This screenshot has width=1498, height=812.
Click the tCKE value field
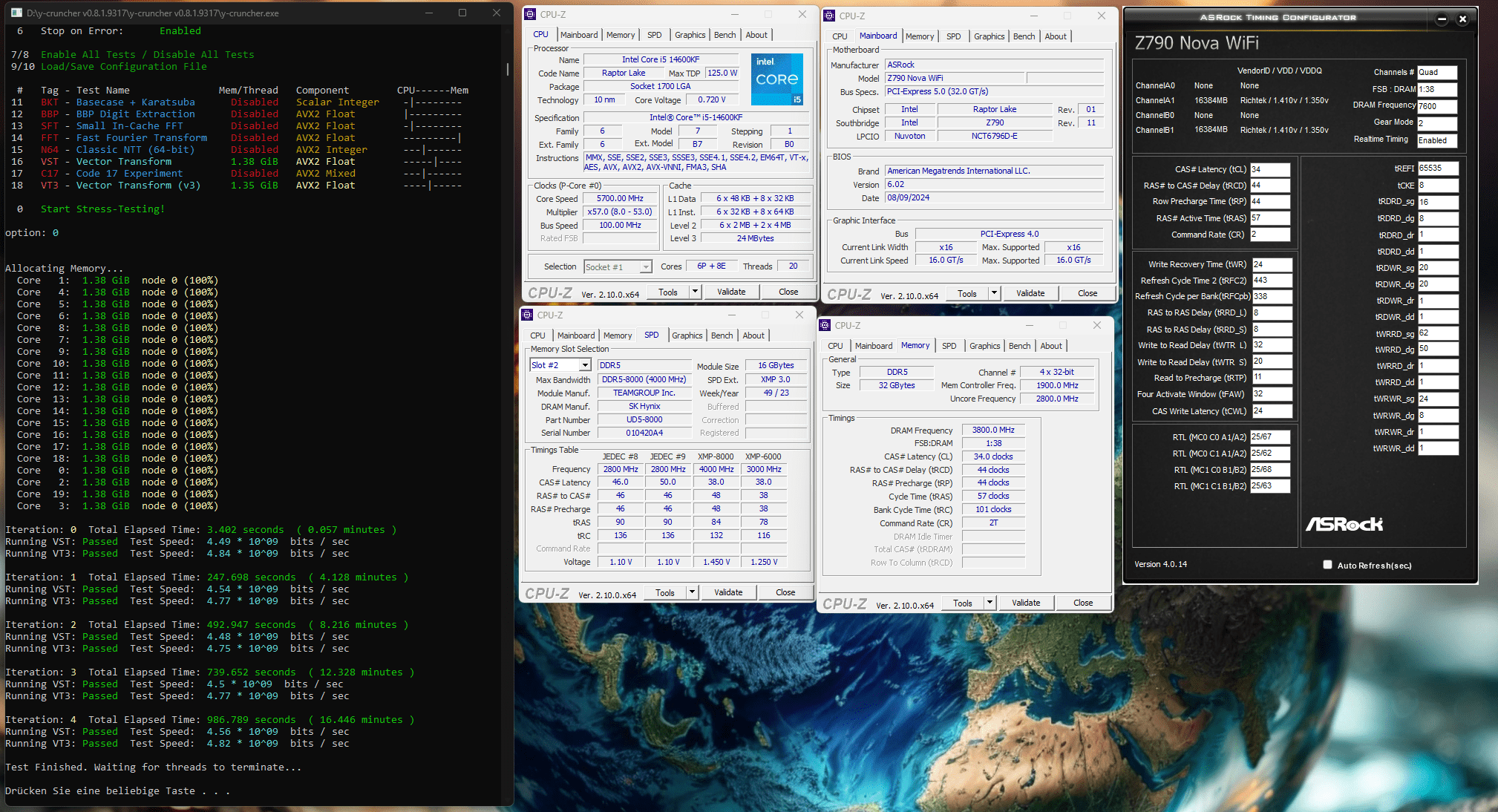pyautogui.click(x=1438, y=186)
